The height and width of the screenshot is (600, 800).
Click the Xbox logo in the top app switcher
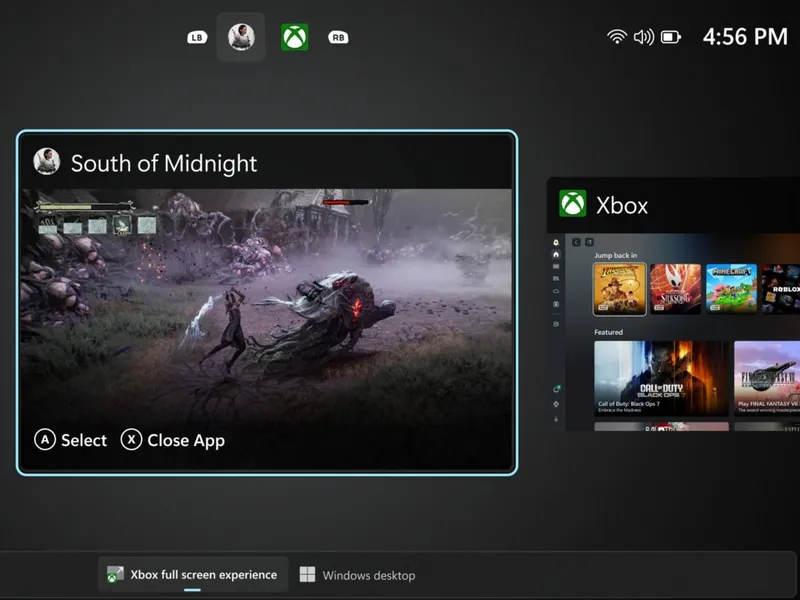point(293,37)
